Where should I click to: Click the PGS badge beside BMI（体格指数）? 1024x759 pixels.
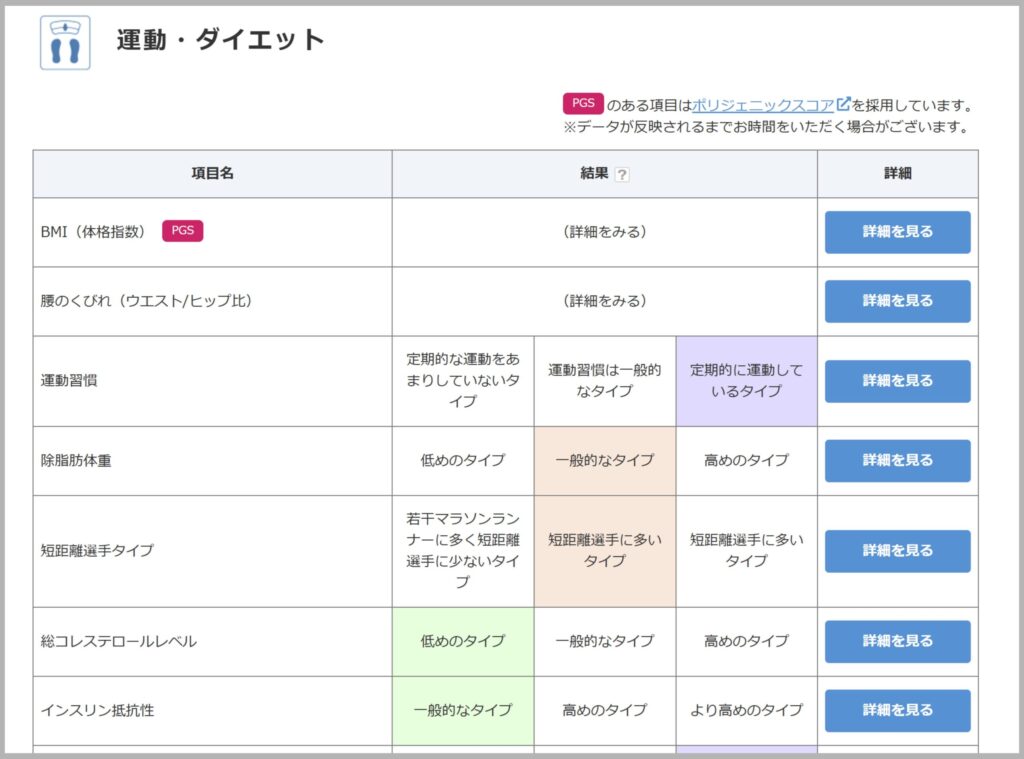click(182, 231)
